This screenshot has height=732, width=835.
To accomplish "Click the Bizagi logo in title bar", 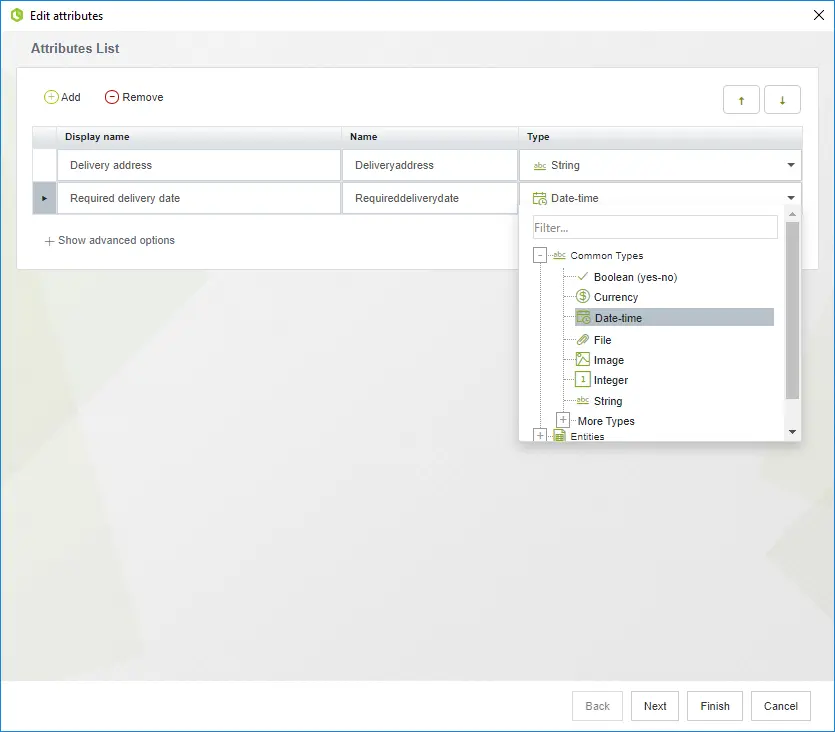I will 17,15.
